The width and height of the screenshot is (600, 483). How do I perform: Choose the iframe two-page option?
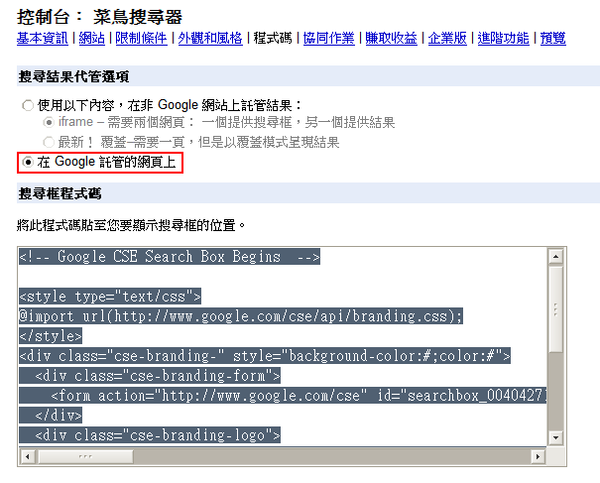tap(49, 122)
